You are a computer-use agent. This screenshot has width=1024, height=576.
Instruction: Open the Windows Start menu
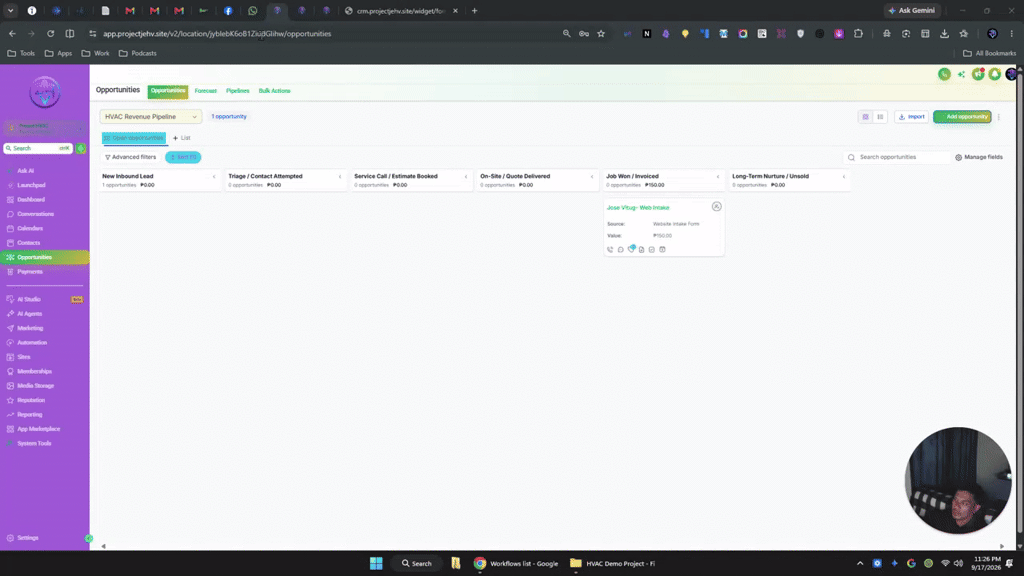[376, 563]
